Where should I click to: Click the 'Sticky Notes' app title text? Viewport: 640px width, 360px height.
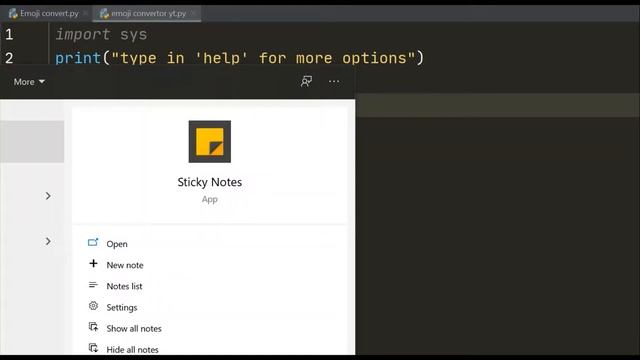point(209,182)
